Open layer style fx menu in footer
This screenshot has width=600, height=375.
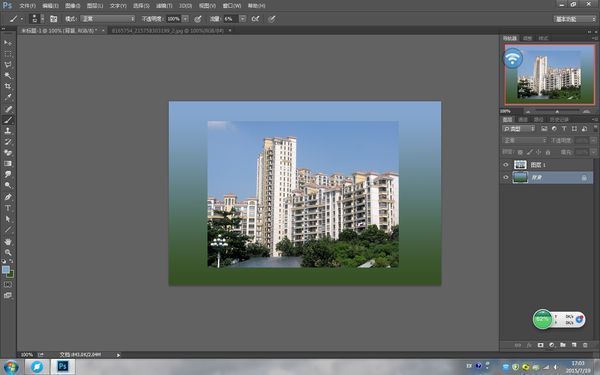pyautogui.click(x=529, y=345)
